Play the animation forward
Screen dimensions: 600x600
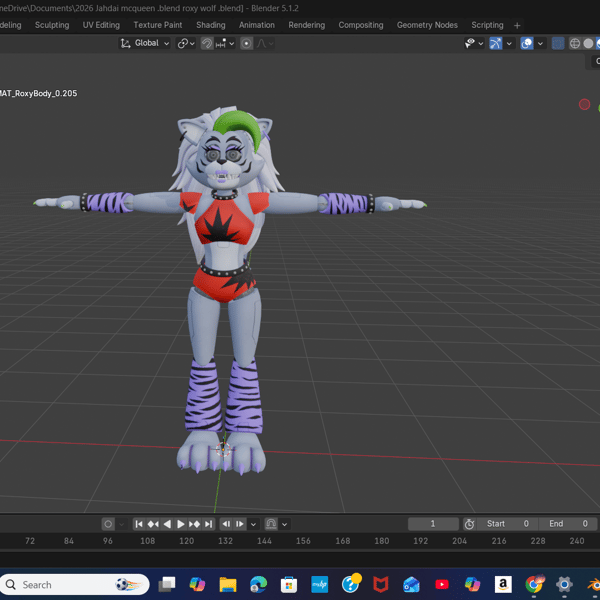coord(181,524)
